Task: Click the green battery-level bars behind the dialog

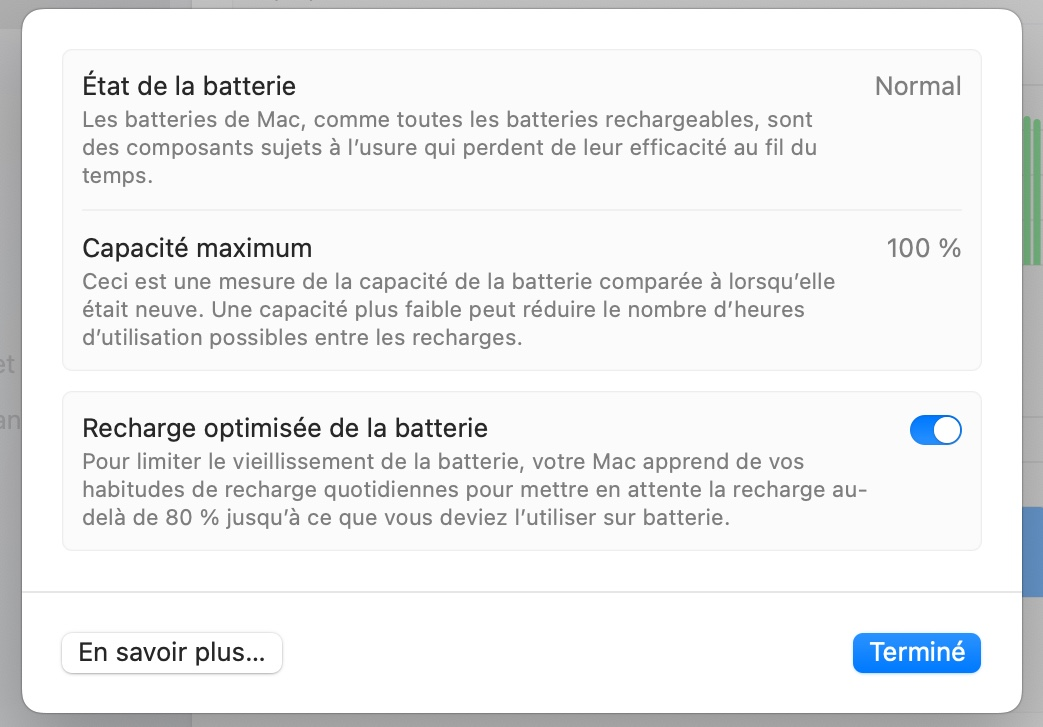Action: (1032, 190)
